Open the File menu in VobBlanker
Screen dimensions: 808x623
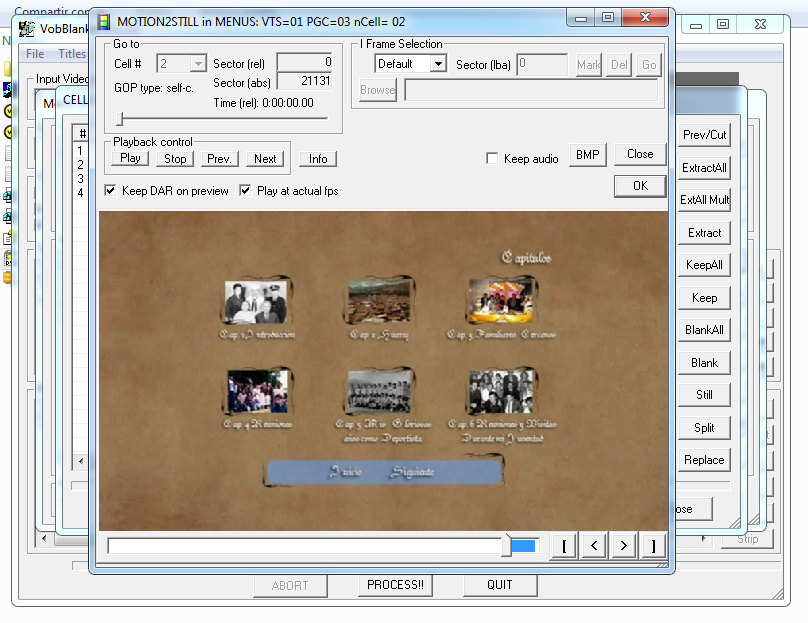35,54
